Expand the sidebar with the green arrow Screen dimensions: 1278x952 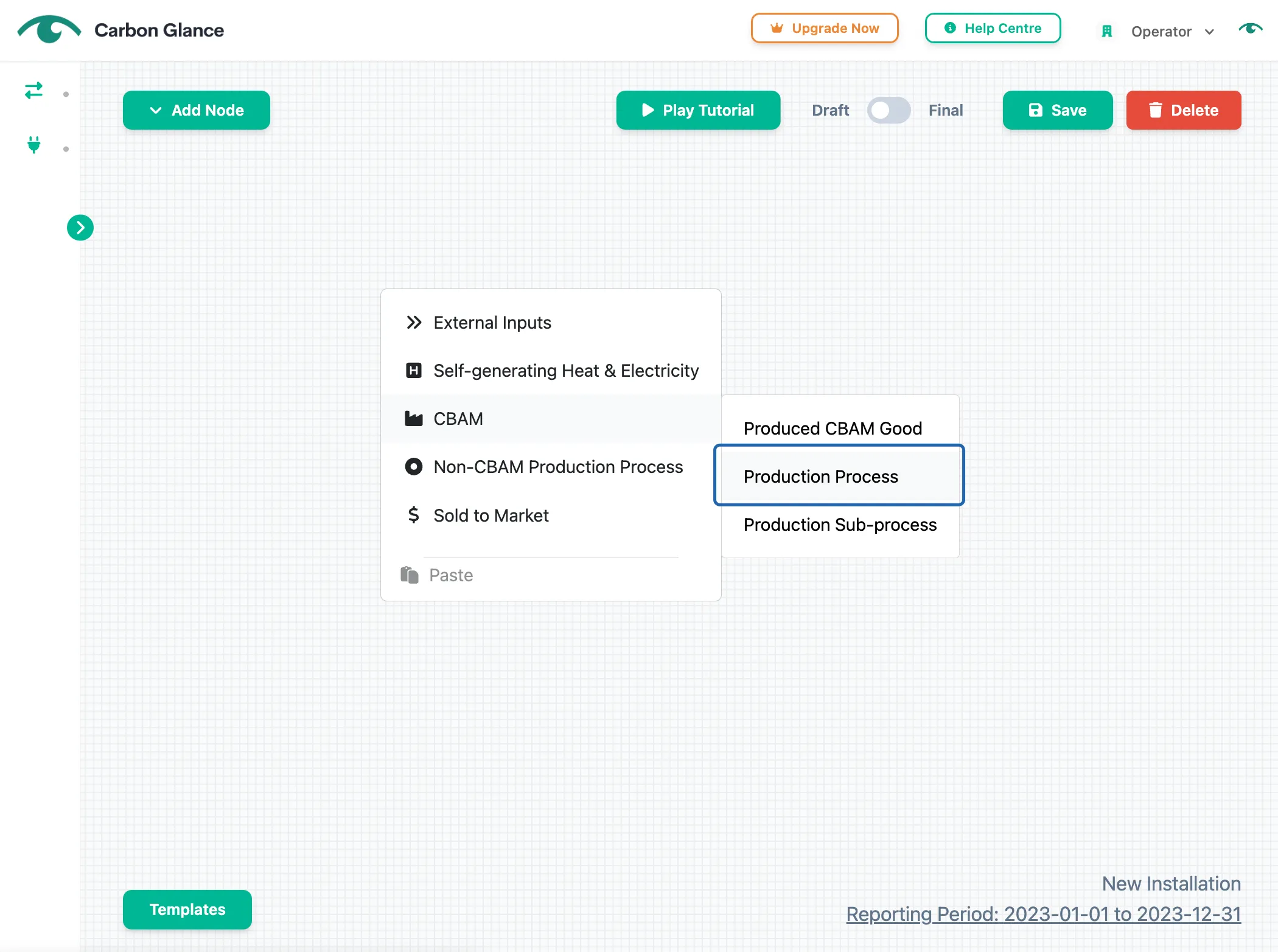click(x=80, y=228)
